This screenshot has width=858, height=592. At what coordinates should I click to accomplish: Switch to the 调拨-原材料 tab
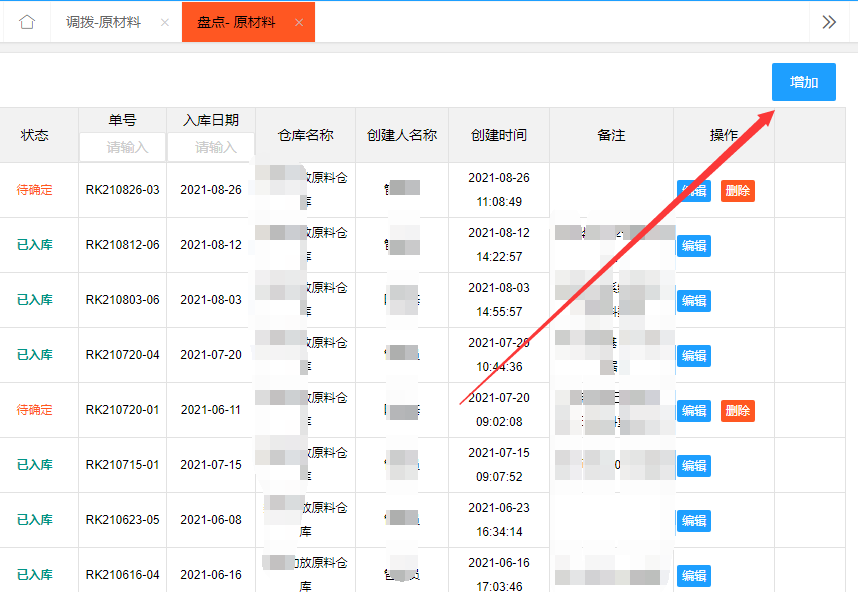103,22
